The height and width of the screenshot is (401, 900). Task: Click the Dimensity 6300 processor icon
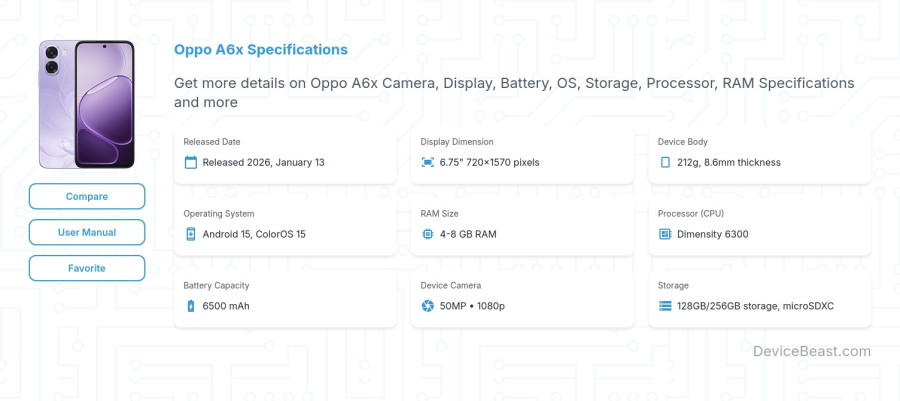pos(665,234)
